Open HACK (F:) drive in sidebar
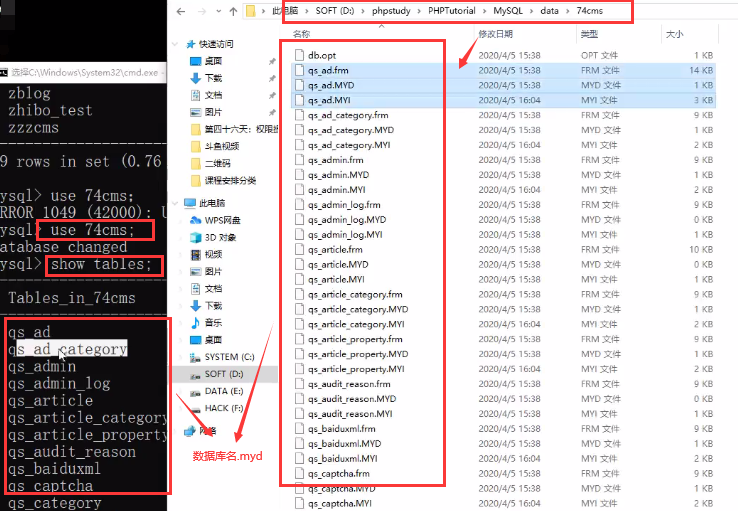The image size is (738, 511). [222, 408]
